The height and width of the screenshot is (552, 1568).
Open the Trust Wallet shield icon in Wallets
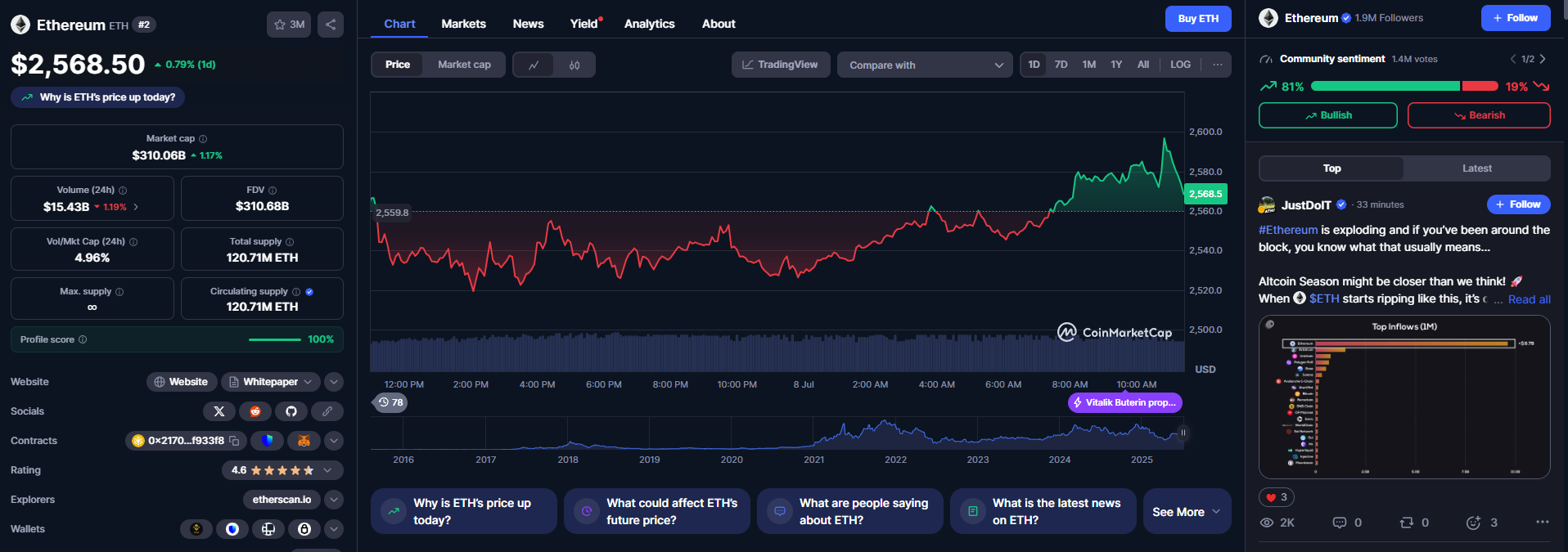coord(232,529)
